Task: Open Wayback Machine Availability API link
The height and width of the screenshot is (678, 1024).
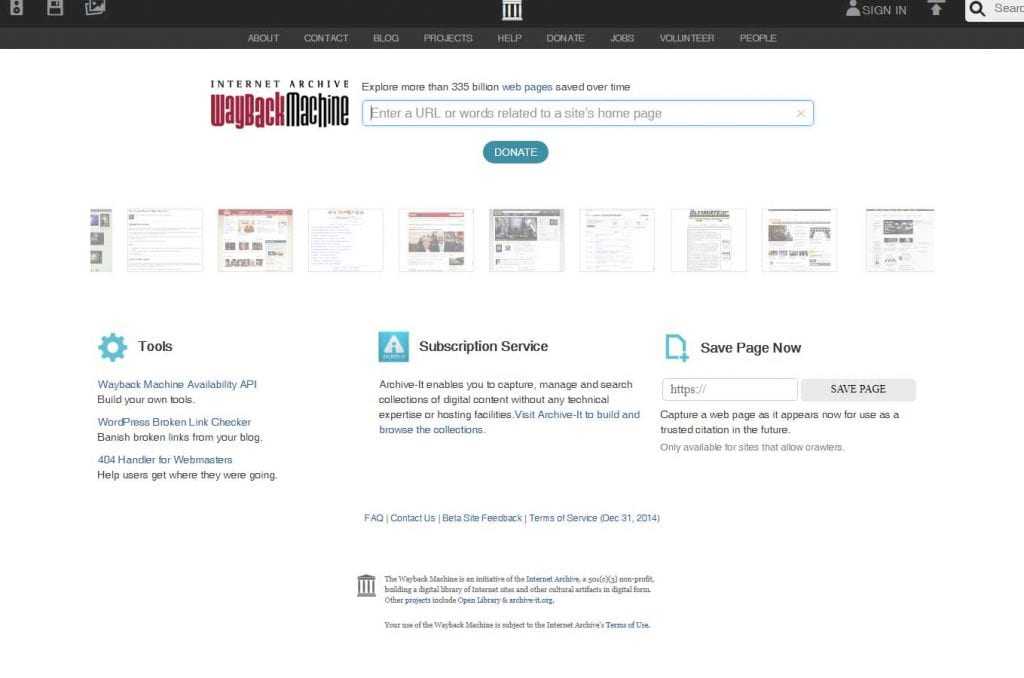Action: (x=177, y=384)
